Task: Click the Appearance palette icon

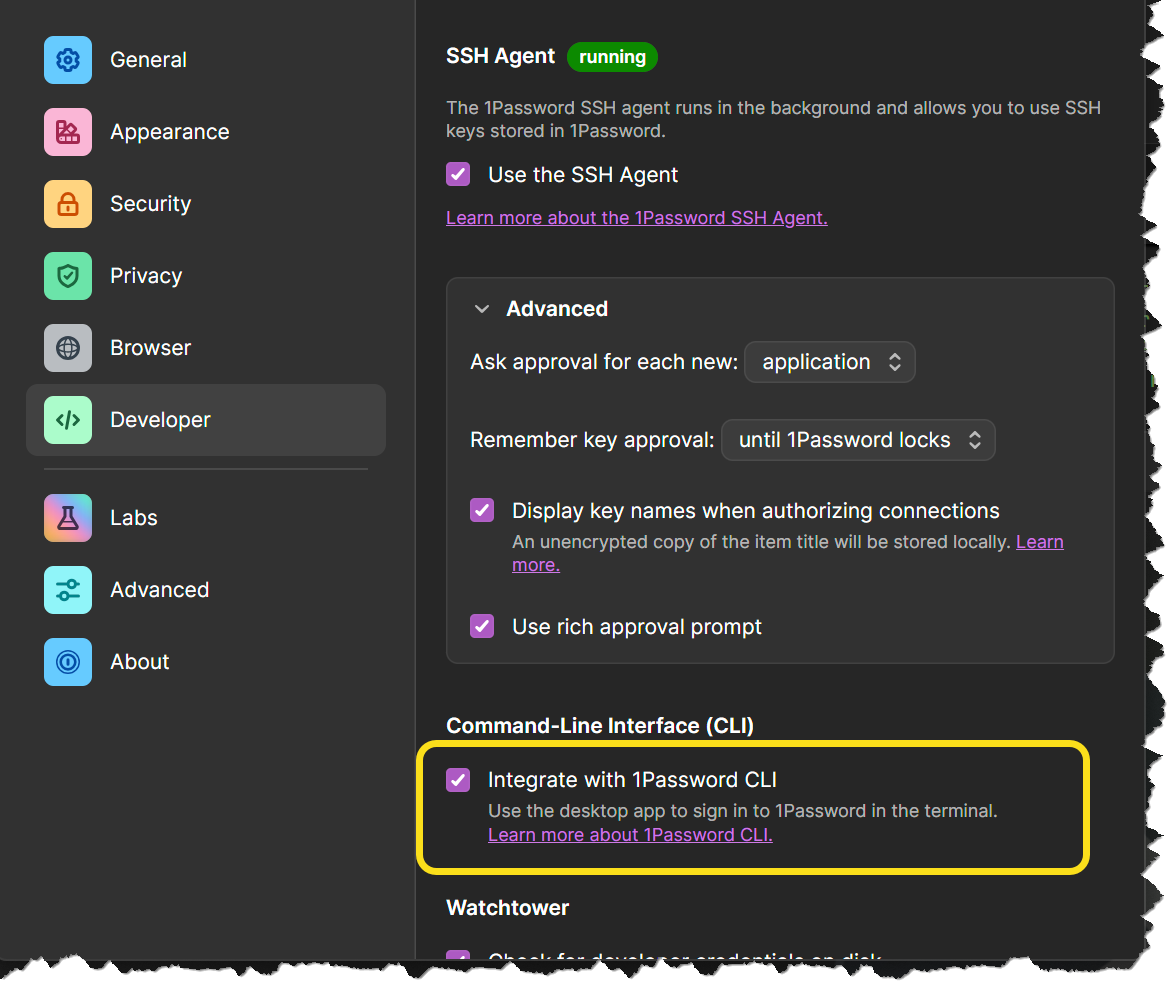Action: [67, 132]
